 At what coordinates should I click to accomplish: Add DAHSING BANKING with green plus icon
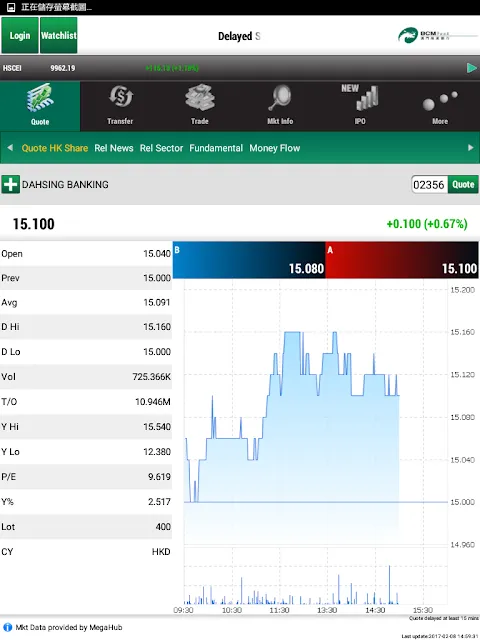[x=10, y=184]
